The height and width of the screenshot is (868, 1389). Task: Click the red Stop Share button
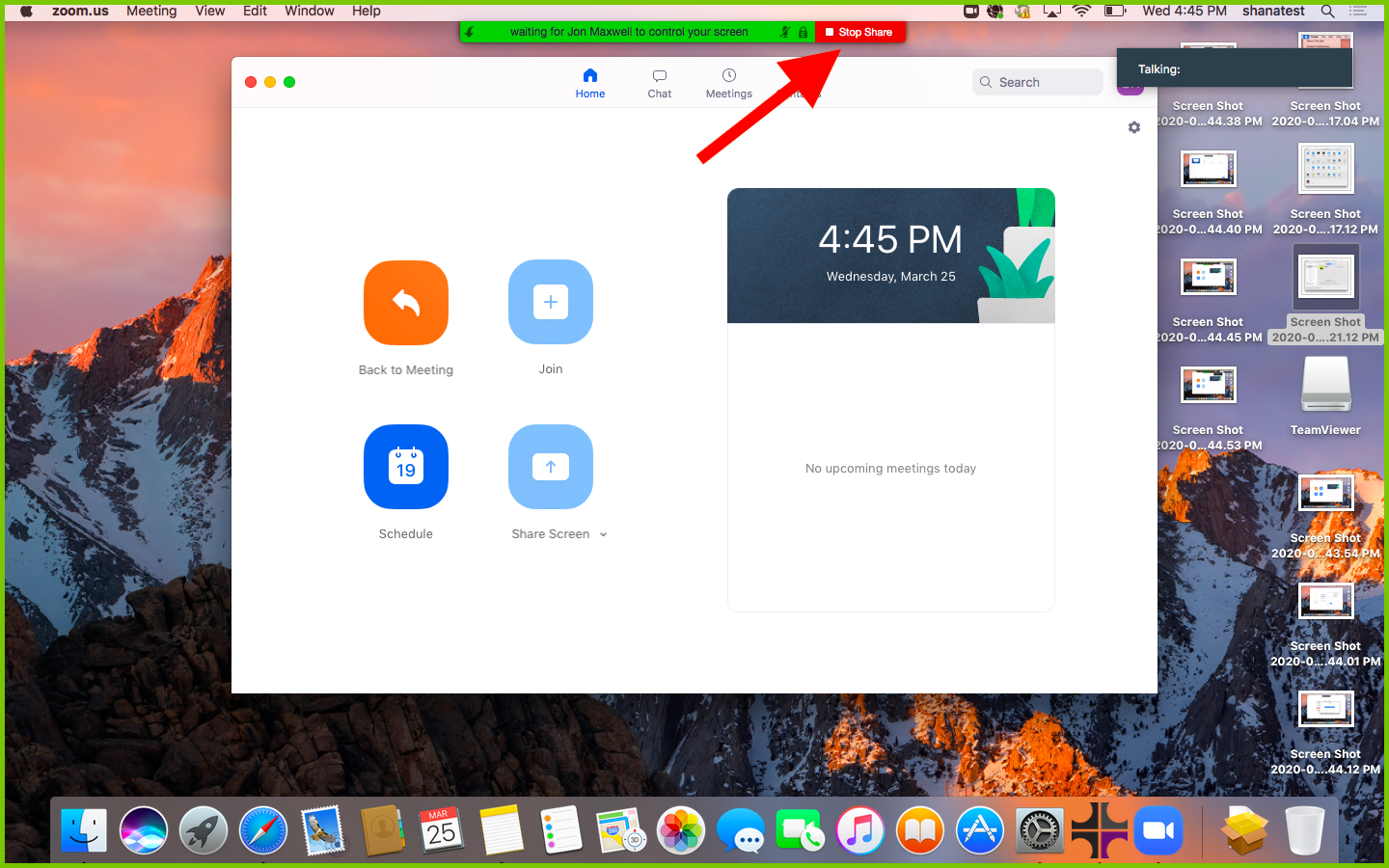(x=860, y=32)
